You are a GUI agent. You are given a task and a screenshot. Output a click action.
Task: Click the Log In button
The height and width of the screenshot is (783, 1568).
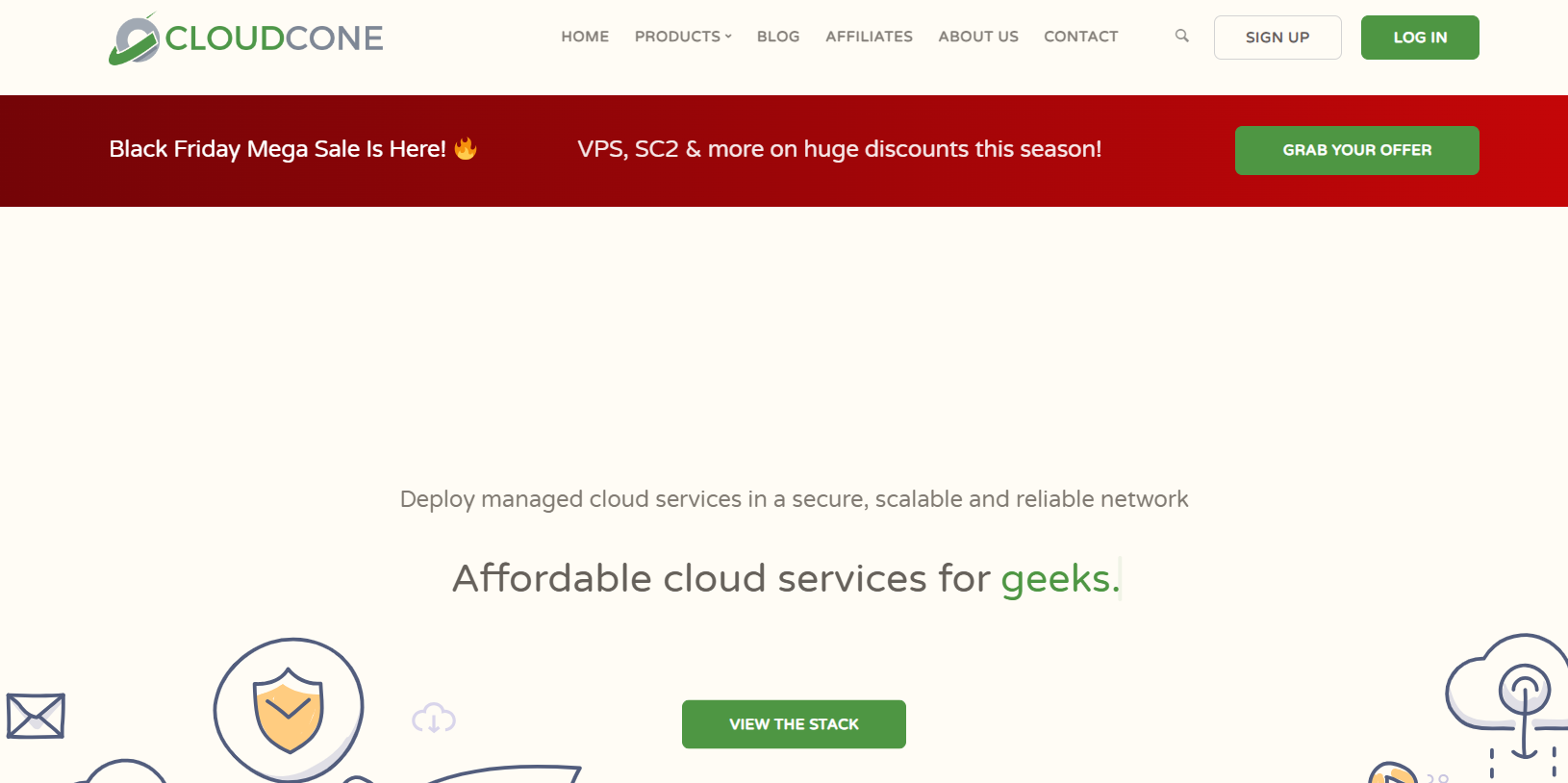click(x=1420, y=38)
